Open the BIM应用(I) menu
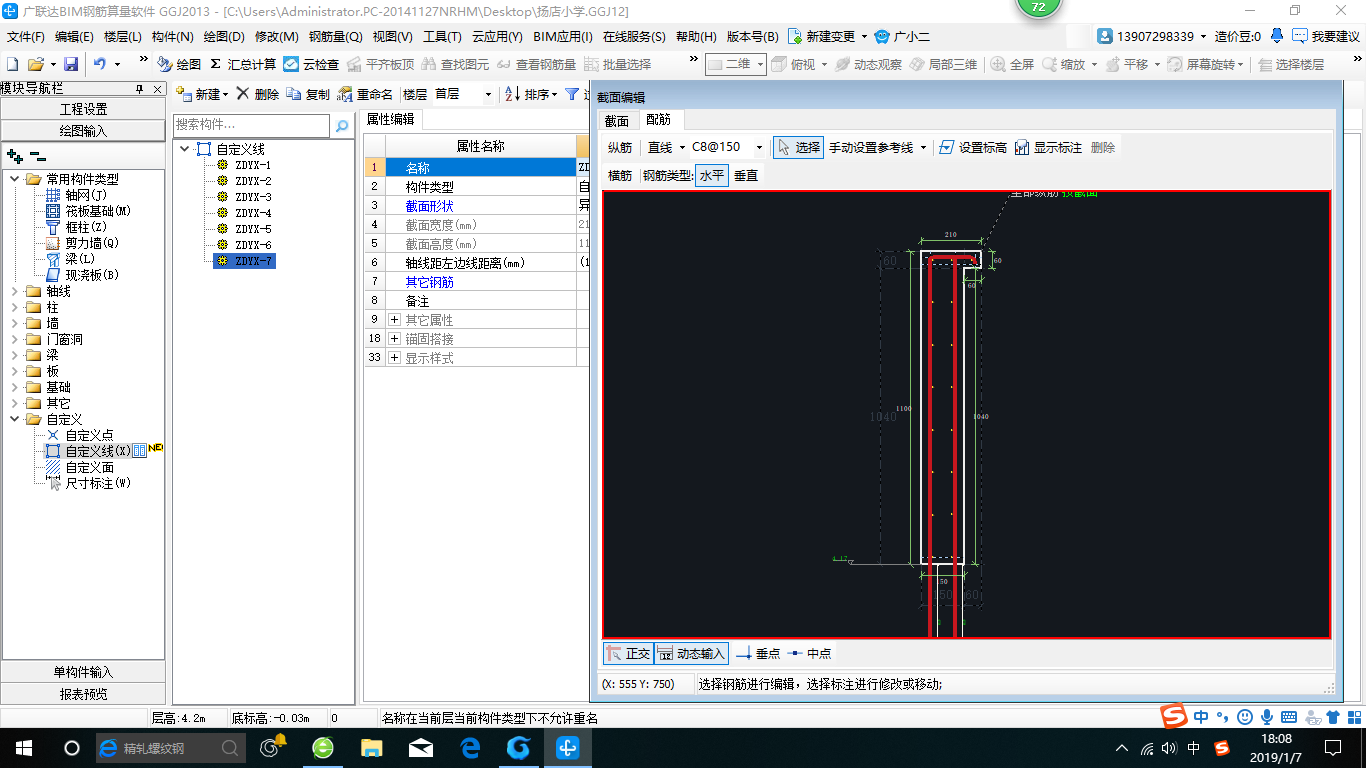Screen dimensions: 1366x768 [x=563, y=37]
